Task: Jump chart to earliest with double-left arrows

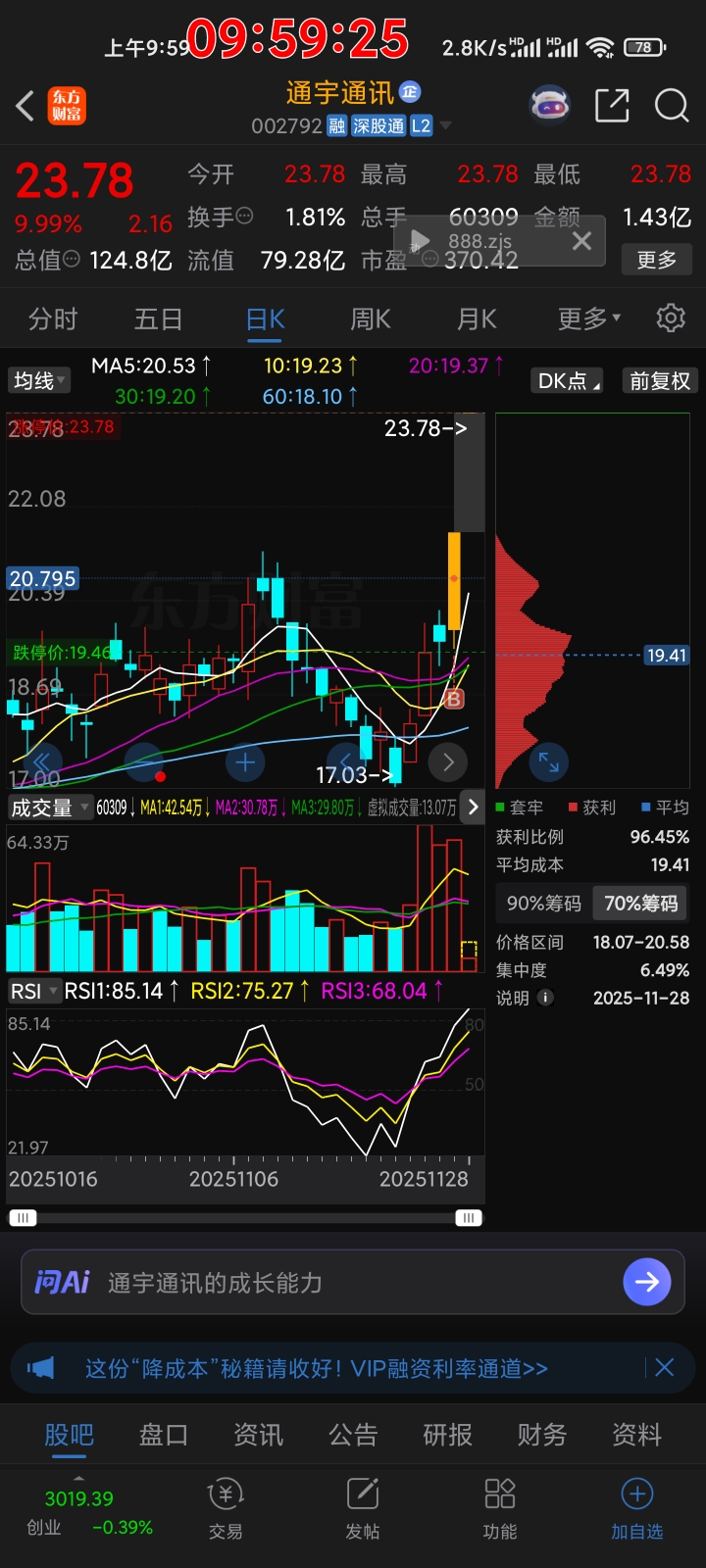Action: tap(43, 761)
